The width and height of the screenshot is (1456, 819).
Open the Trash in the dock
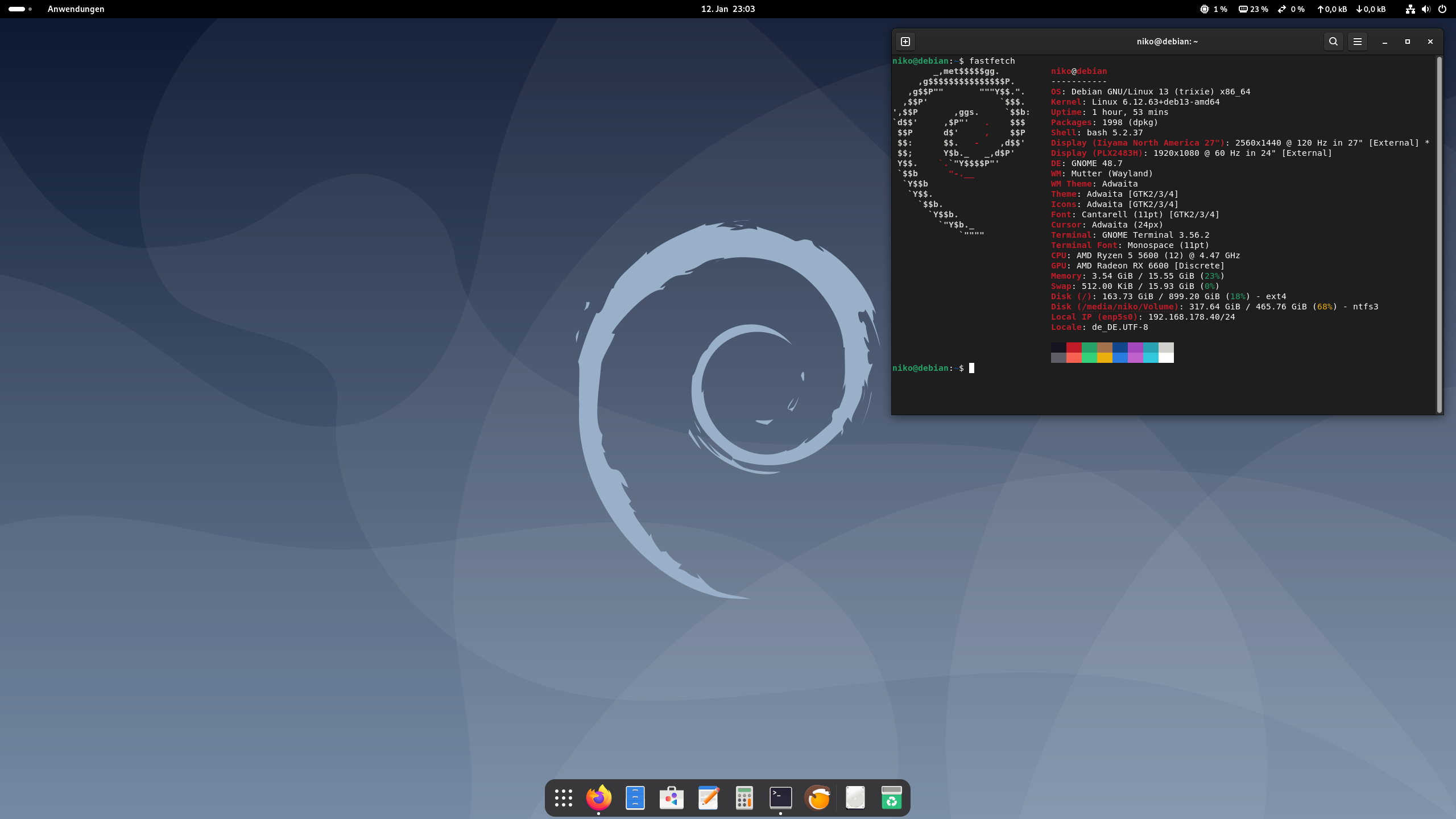[x=891, y=797]
